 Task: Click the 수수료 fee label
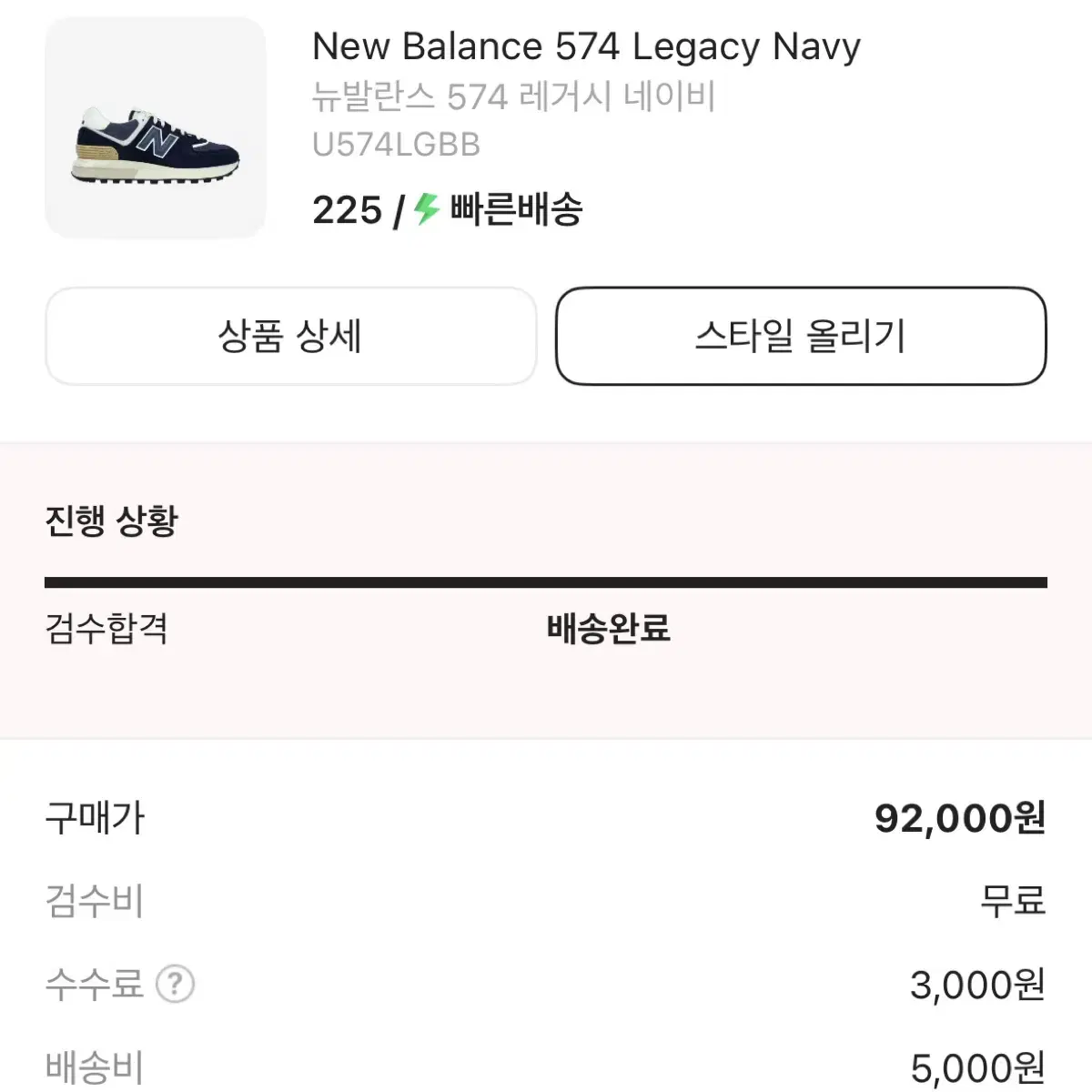point(95,984)
